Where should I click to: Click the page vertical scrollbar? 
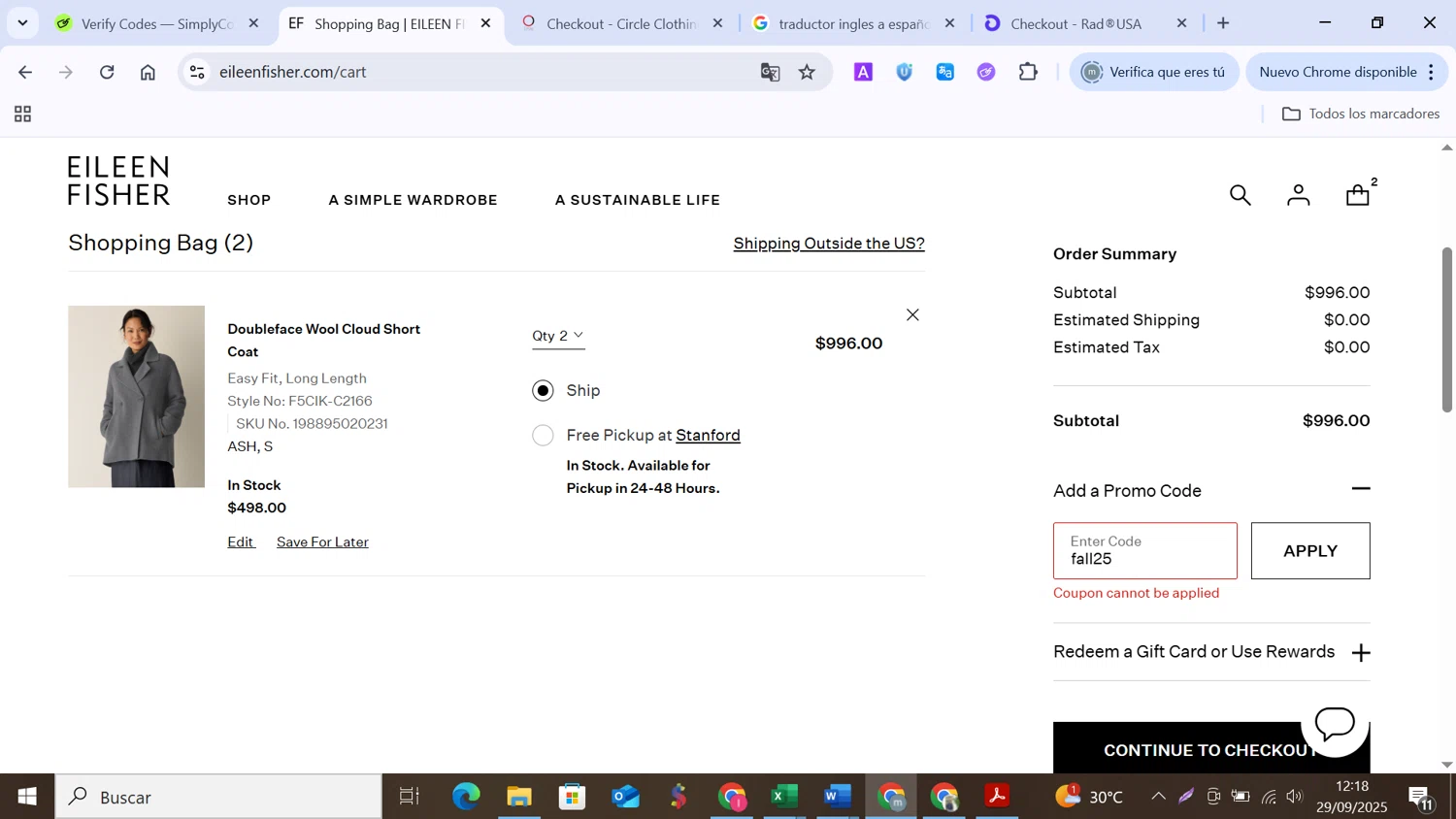tap(1447, 330)
